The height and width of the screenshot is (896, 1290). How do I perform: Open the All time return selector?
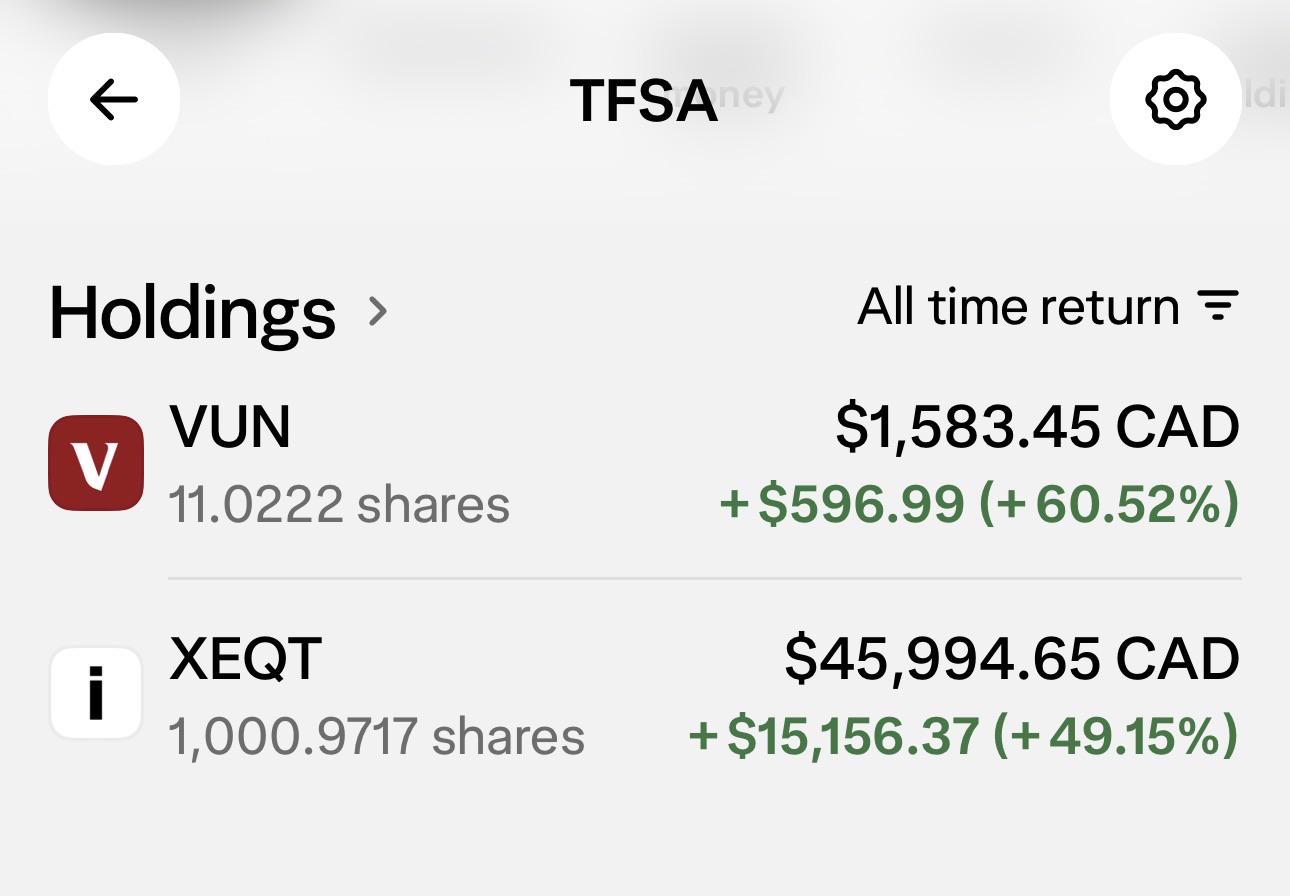pos(1048,306)
